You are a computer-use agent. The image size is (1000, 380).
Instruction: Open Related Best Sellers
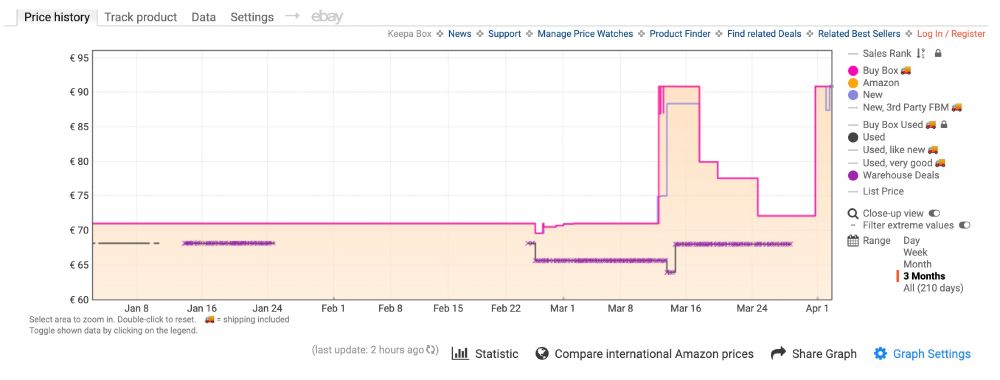click(859, 34)
